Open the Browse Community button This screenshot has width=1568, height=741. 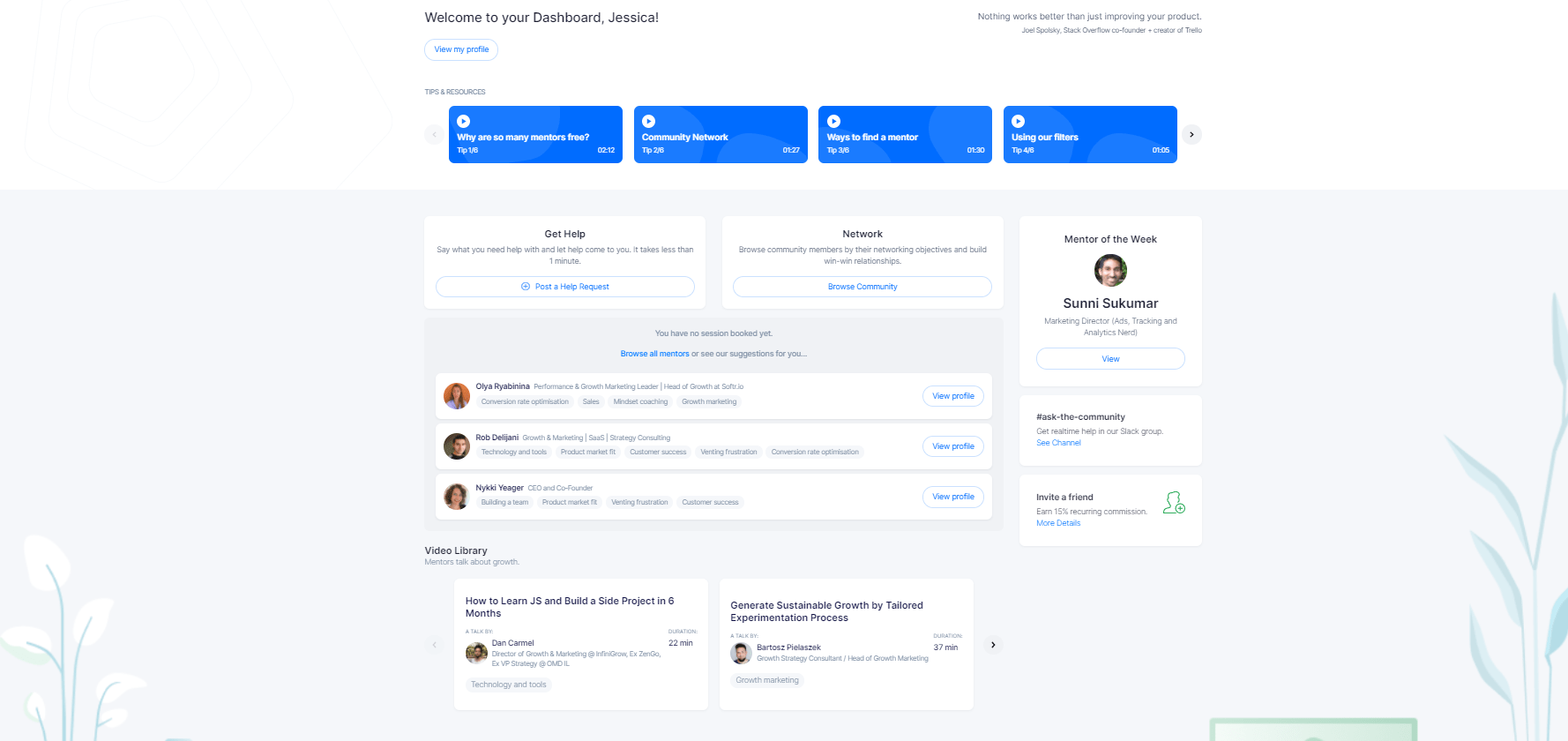pos(862,287)
